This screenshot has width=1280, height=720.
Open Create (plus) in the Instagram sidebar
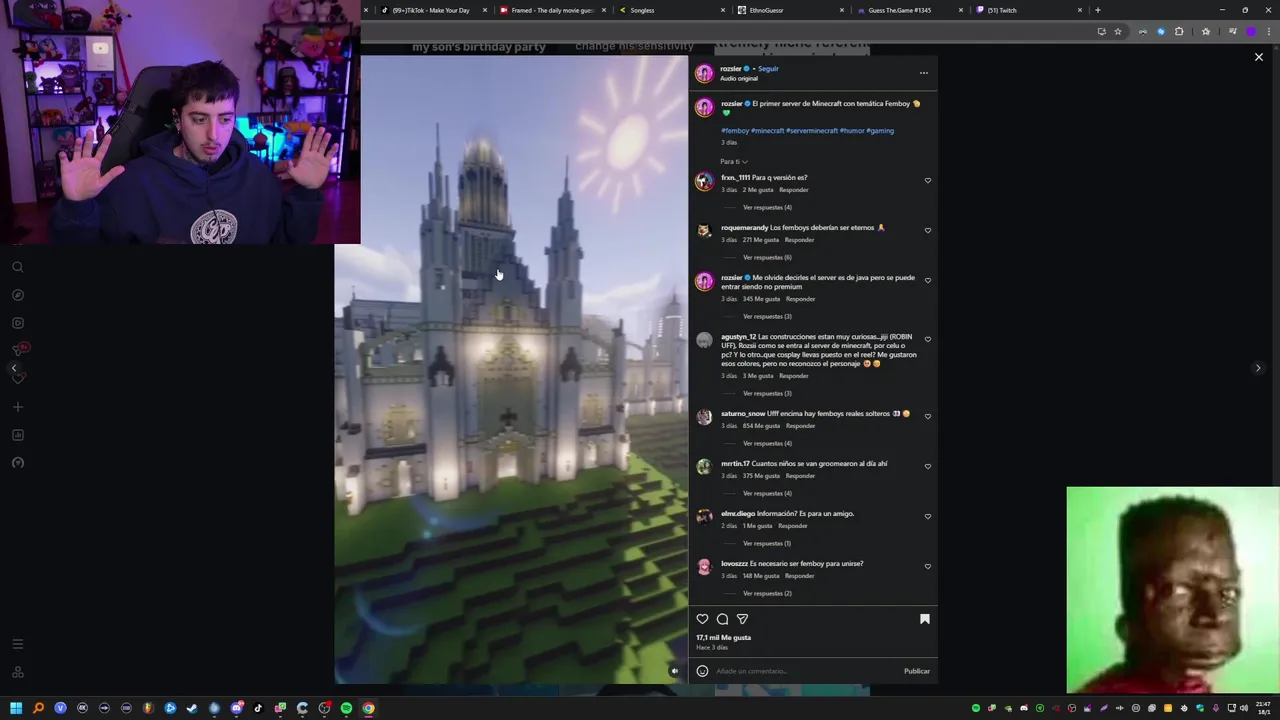(18, 407)
